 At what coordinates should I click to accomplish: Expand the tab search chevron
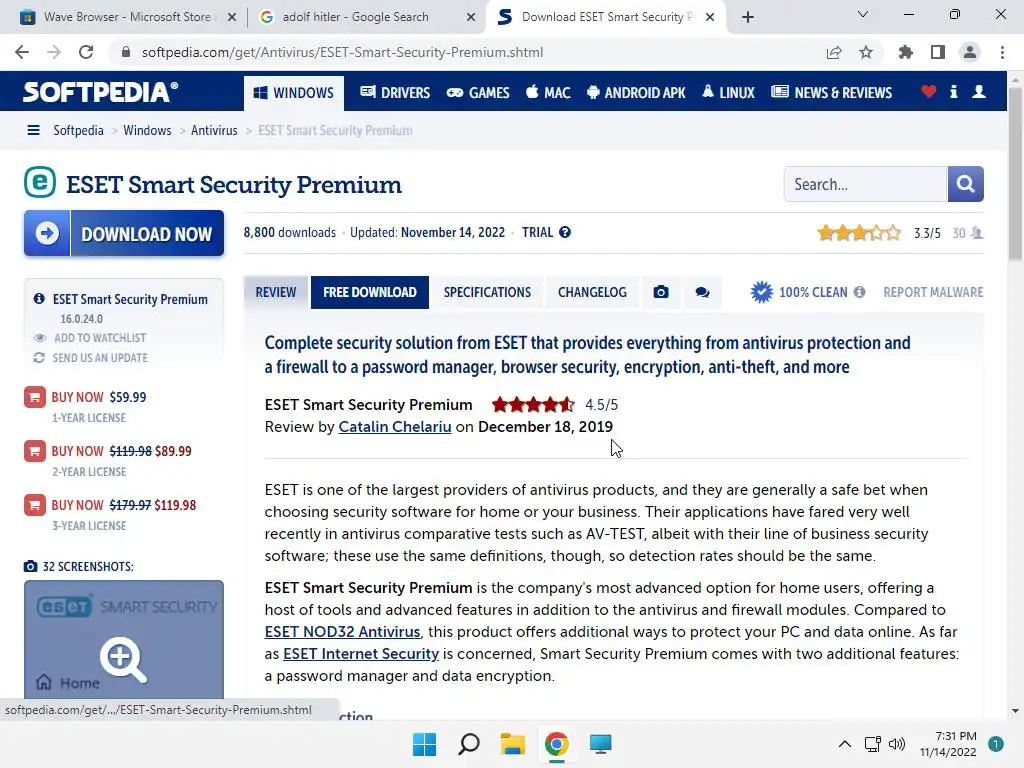click(x=863, y=15)
